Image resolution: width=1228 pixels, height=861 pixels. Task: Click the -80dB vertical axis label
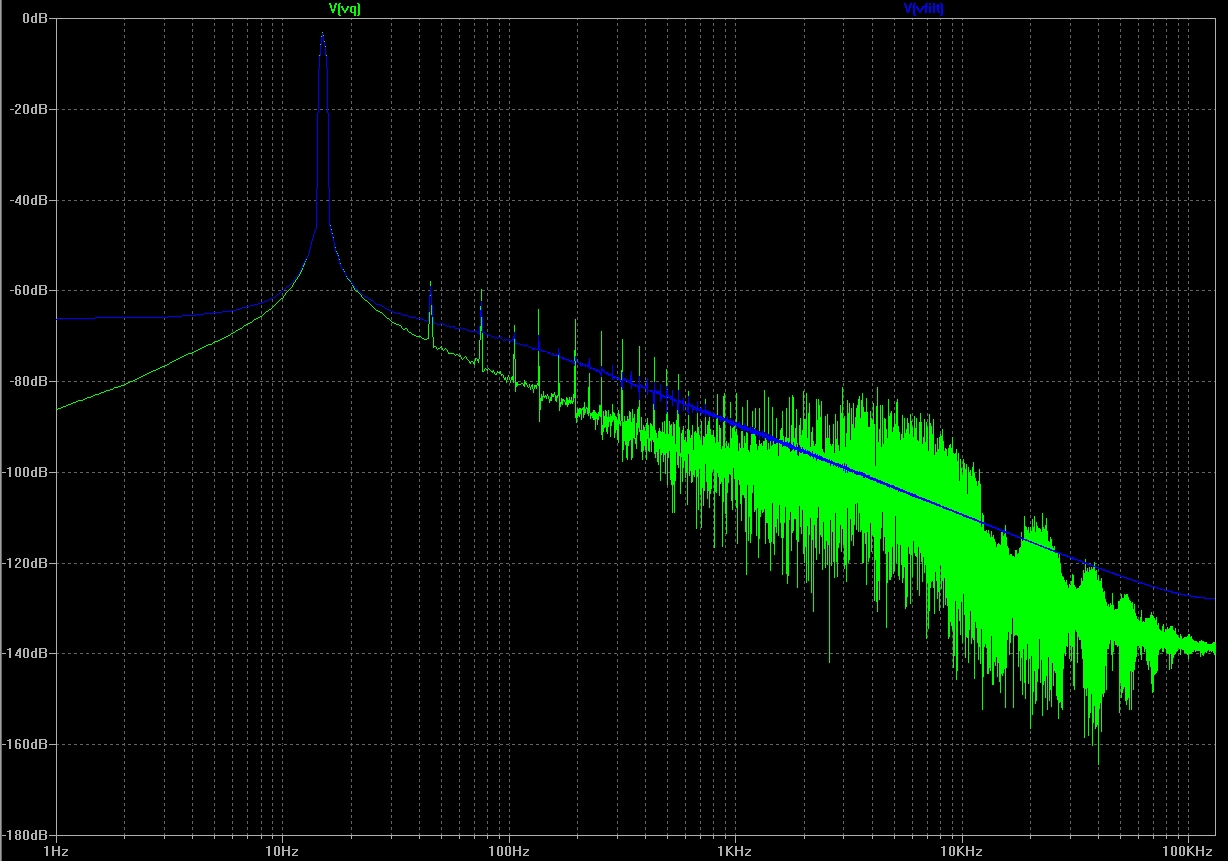(x=29, y=381)
